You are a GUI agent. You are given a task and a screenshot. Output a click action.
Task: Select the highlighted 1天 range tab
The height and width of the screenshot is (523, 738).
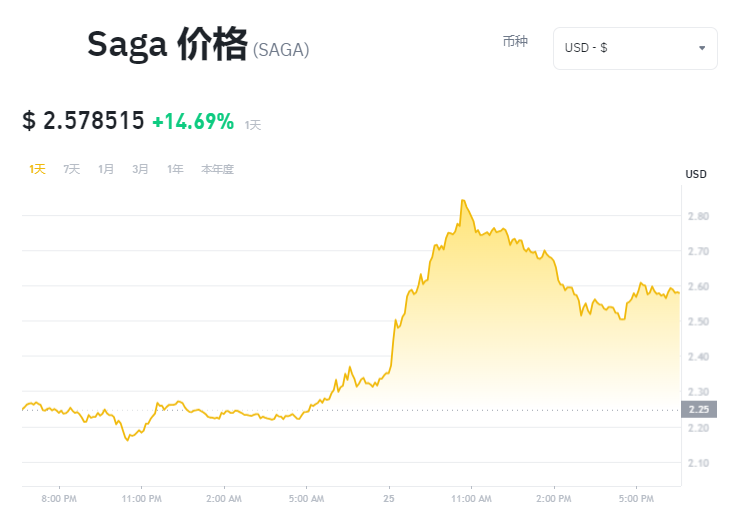click(x=37, y=169)
